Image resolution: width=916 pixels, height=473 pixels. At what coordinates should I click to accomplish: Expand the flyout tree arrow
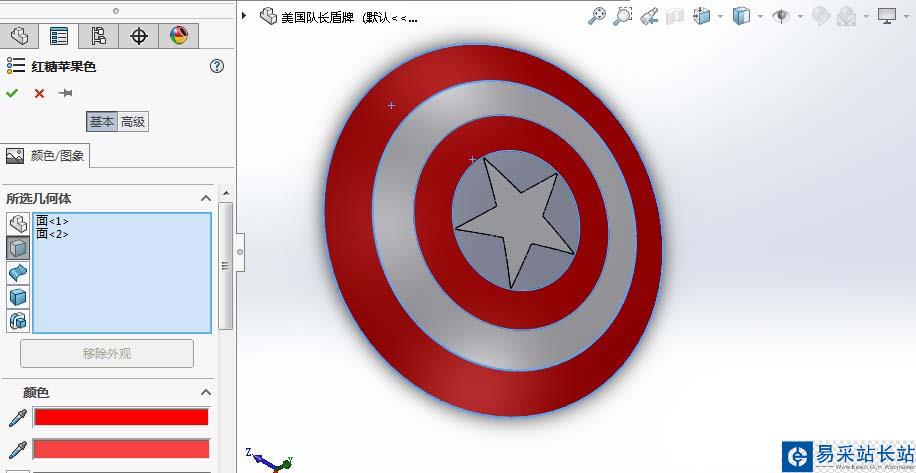pyautogui.click(x=244, y=15)
